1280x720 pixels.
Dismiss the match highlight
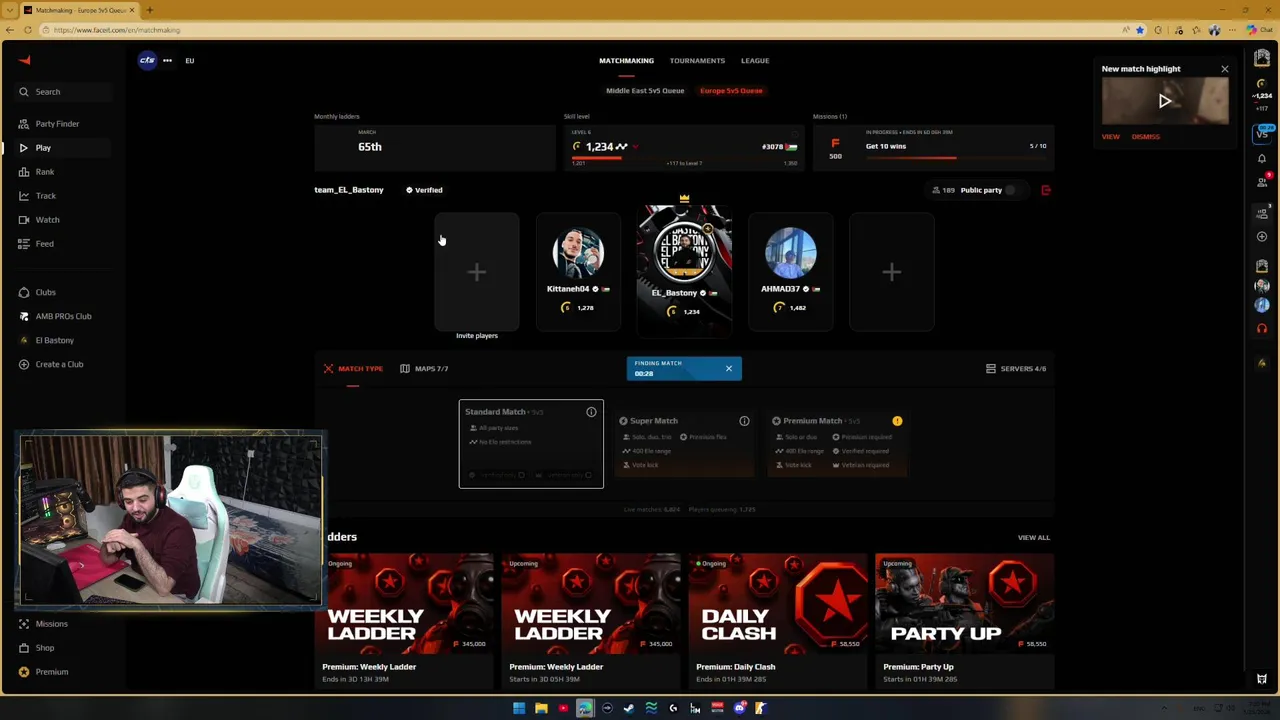pos(1146,137)
